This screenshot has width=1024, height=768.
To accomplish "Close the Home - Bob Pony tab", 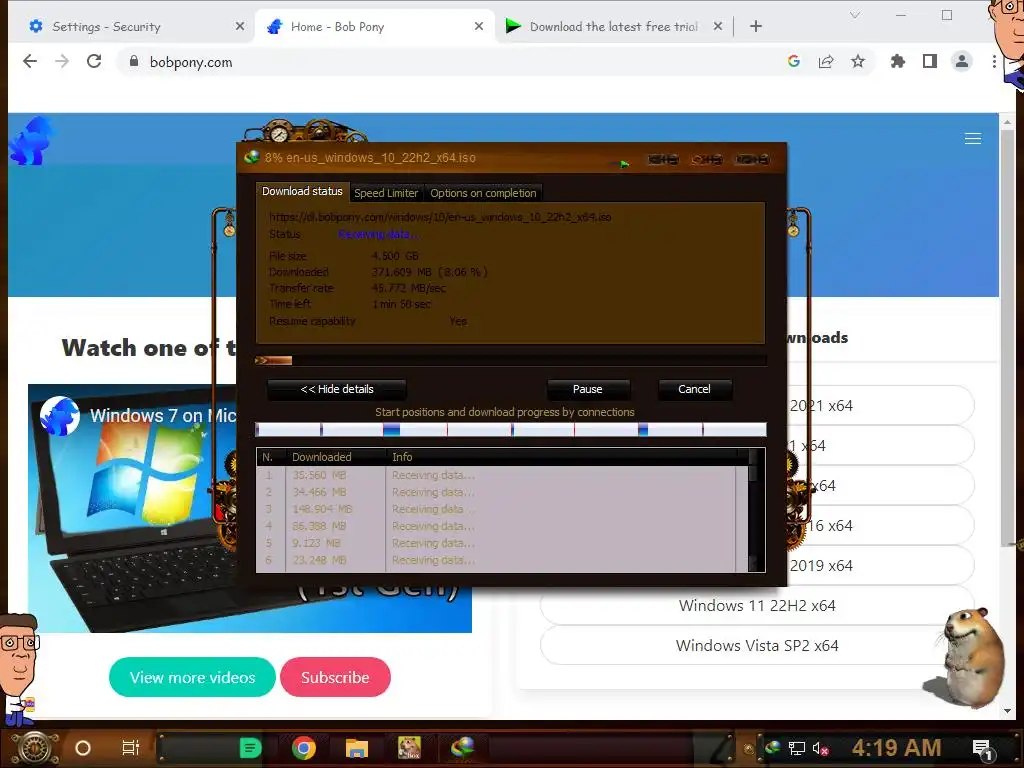I will (x=479, y=26).
